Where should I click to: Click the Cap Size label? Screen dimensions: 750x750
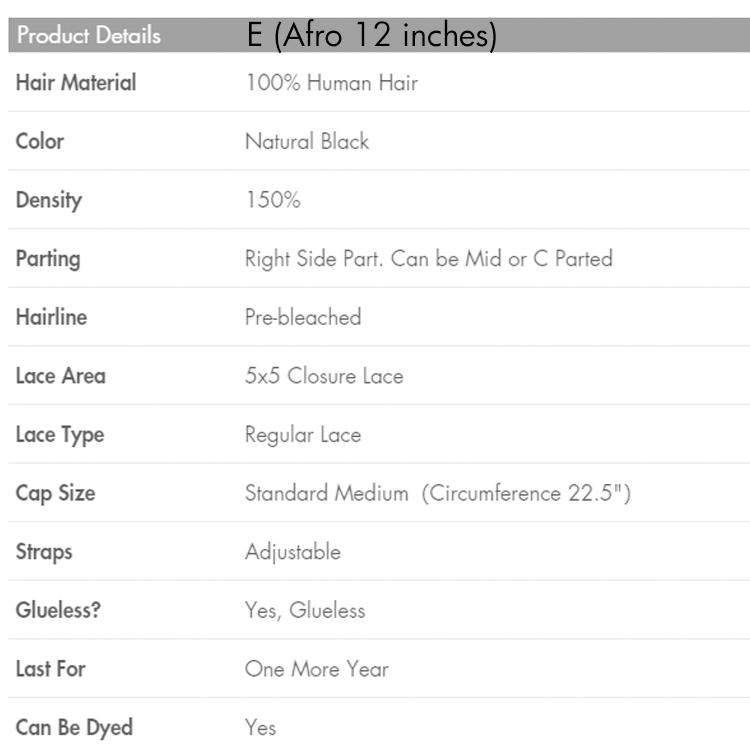(56, 493)
